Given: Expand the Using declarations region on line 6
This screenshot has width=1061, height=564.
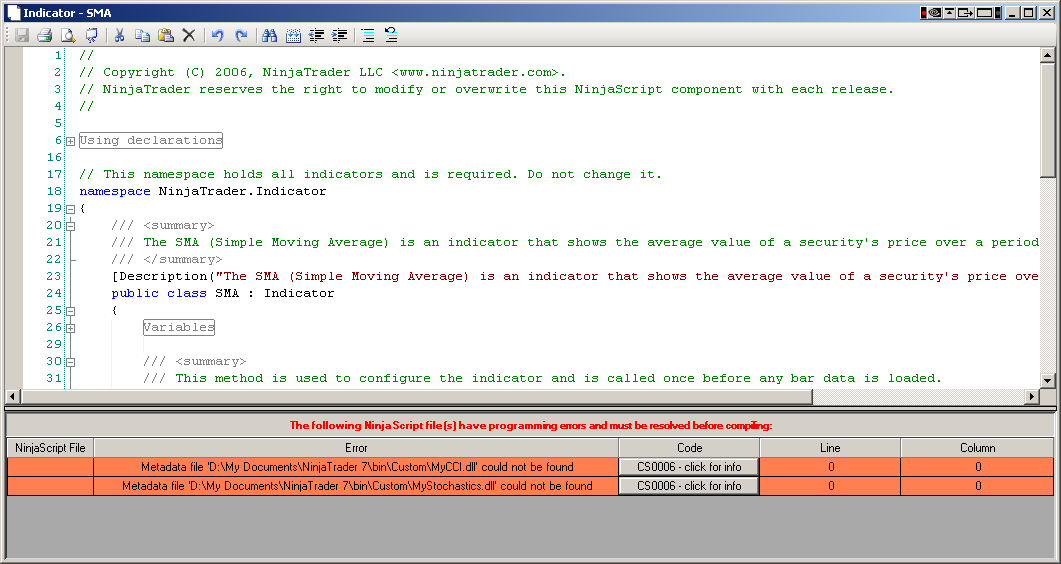Looking at the screenshot, I should click(x=70, y=141).
